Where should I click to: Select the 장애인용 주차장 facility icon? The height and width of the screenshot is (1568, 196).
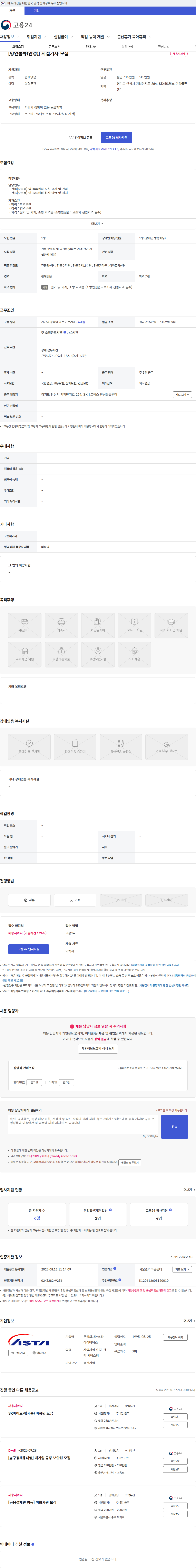tap(29, 747)
